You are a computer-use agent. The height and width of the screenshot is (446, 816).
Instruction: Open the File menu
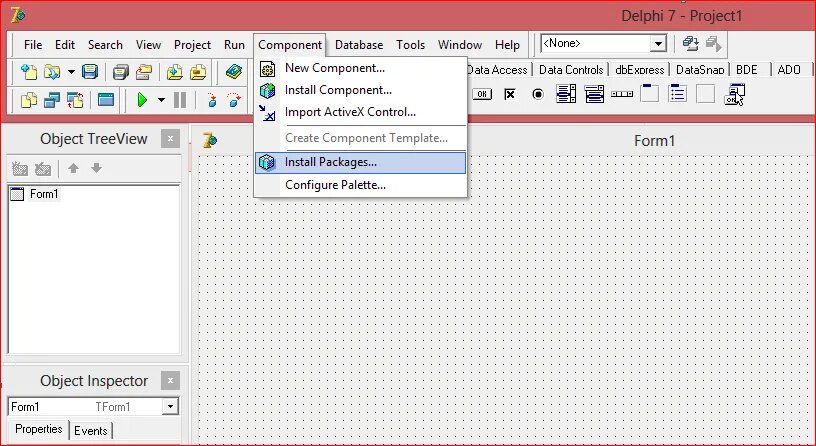33,45
